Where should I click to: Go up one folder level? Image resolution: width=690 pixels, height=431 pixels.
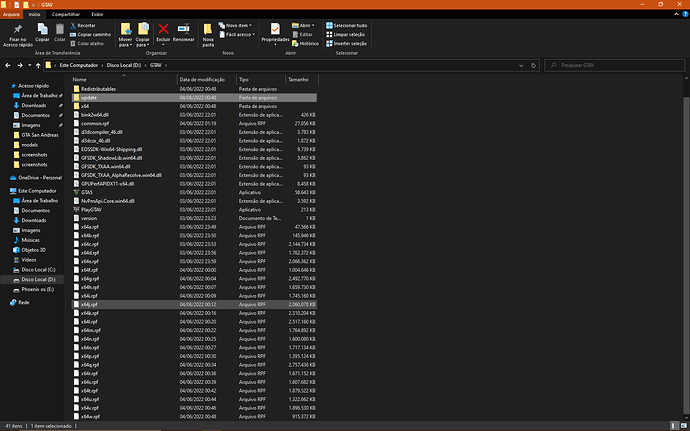pyautogui.click(x=38, y=65)
